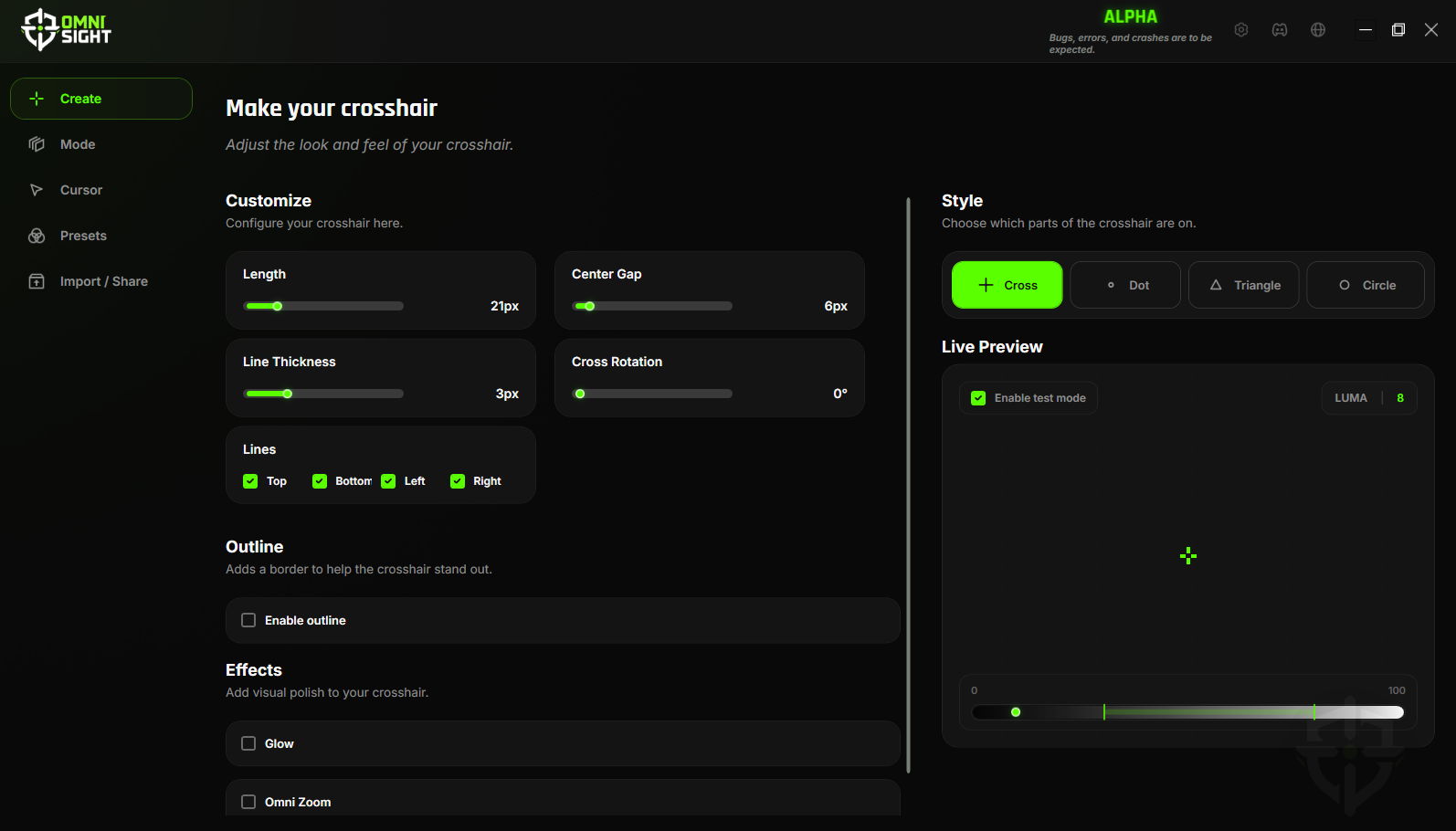Click the ALPHA label in title bar
Viewport: 1456px width, 831px height.
1130,16
